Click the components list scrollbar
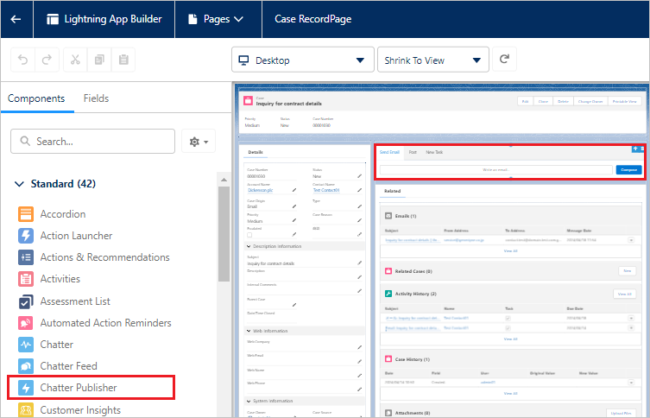The image size is (650, 418). (225, 250)
